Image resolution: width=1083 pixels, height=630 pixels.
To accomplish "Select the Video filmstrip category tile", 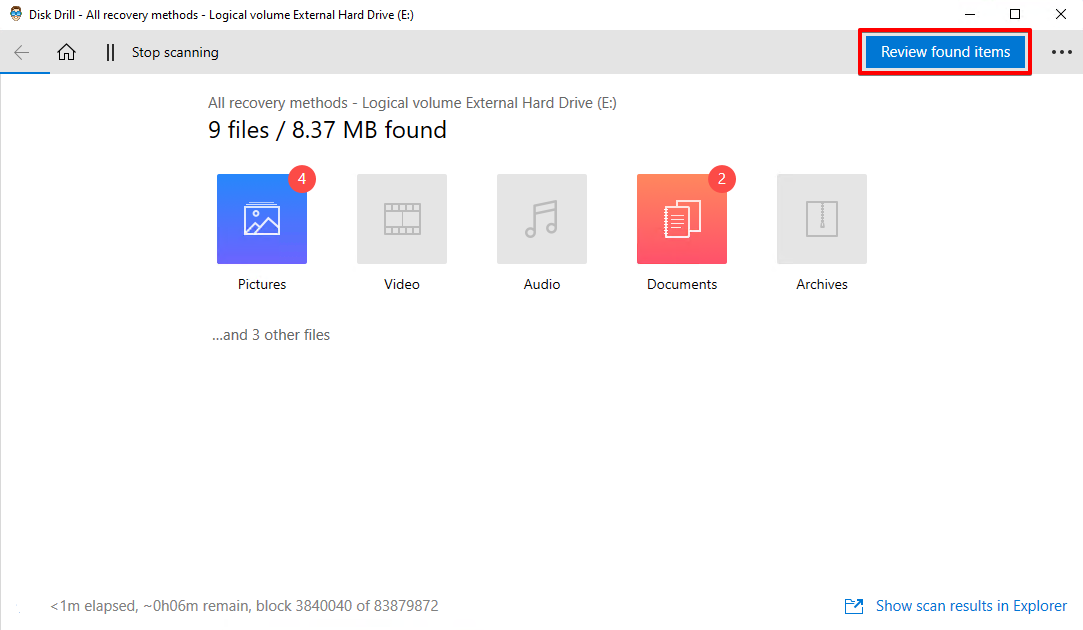I will click(x=402, y=219).
